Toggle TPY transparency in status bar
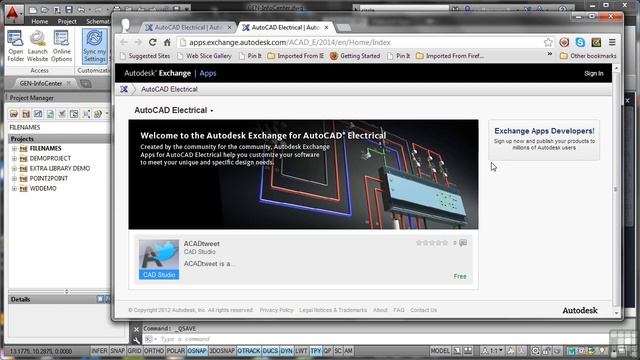Image resolution: width=640 pixels, height=360 pixels. point(316,351)
